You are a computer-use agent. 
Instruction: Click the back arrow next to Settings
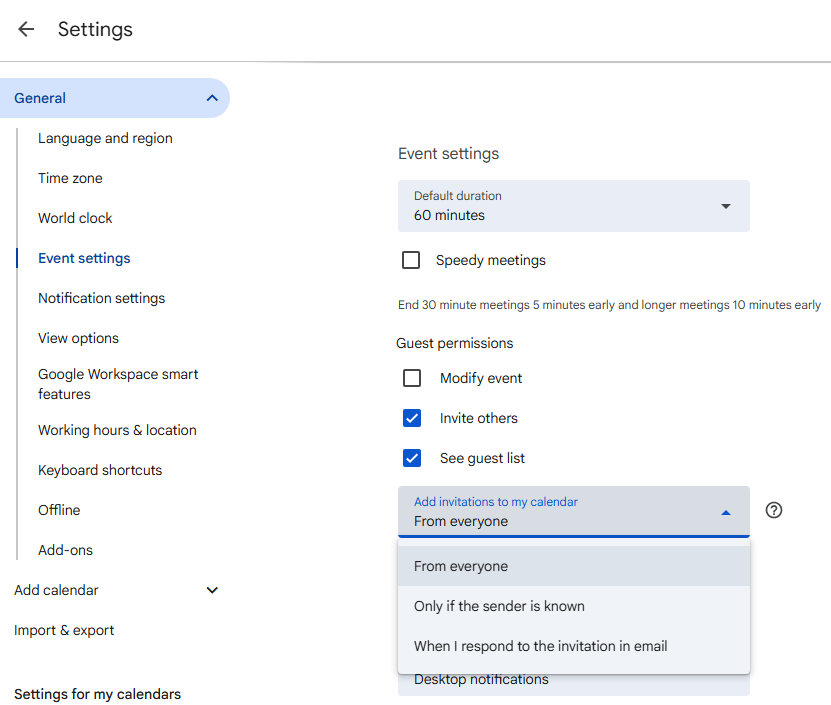pyautogui.click(x=26, y=29)
